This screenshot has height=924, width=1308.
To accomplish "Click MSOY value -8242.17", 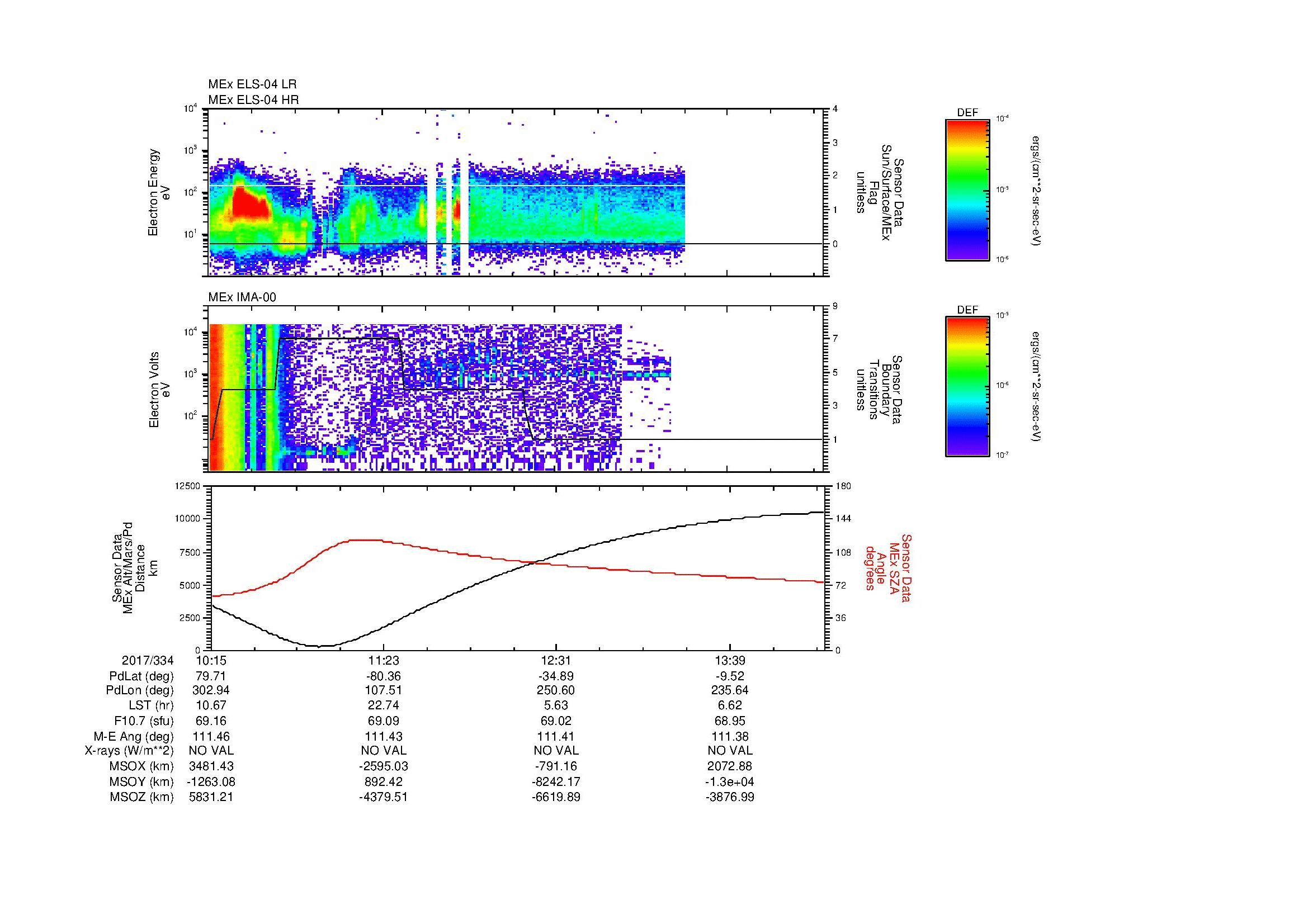I will (556, 781).
